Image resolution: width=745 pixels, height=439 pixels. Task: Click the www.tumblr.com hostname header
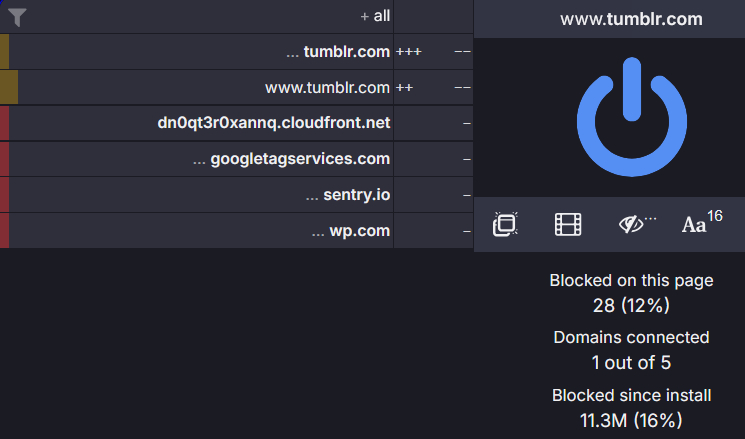point(631,19)
